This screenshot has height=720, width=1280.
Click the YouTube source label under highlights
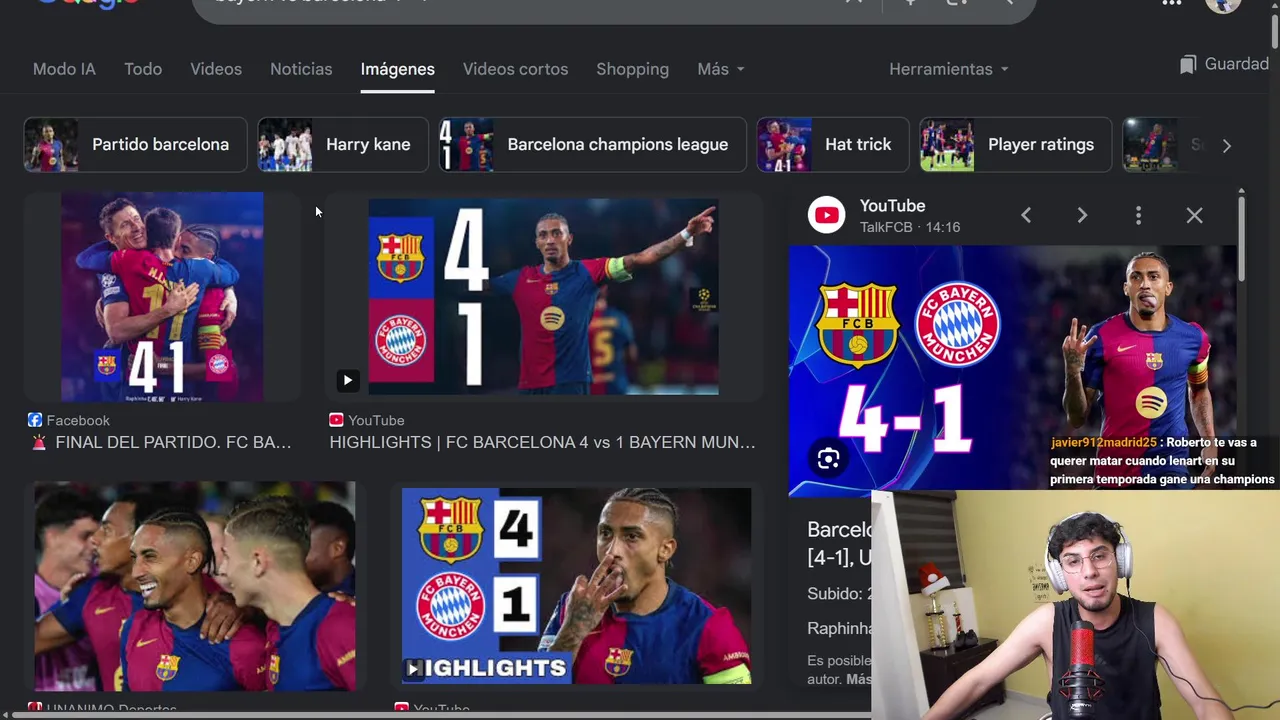(367, 420)
